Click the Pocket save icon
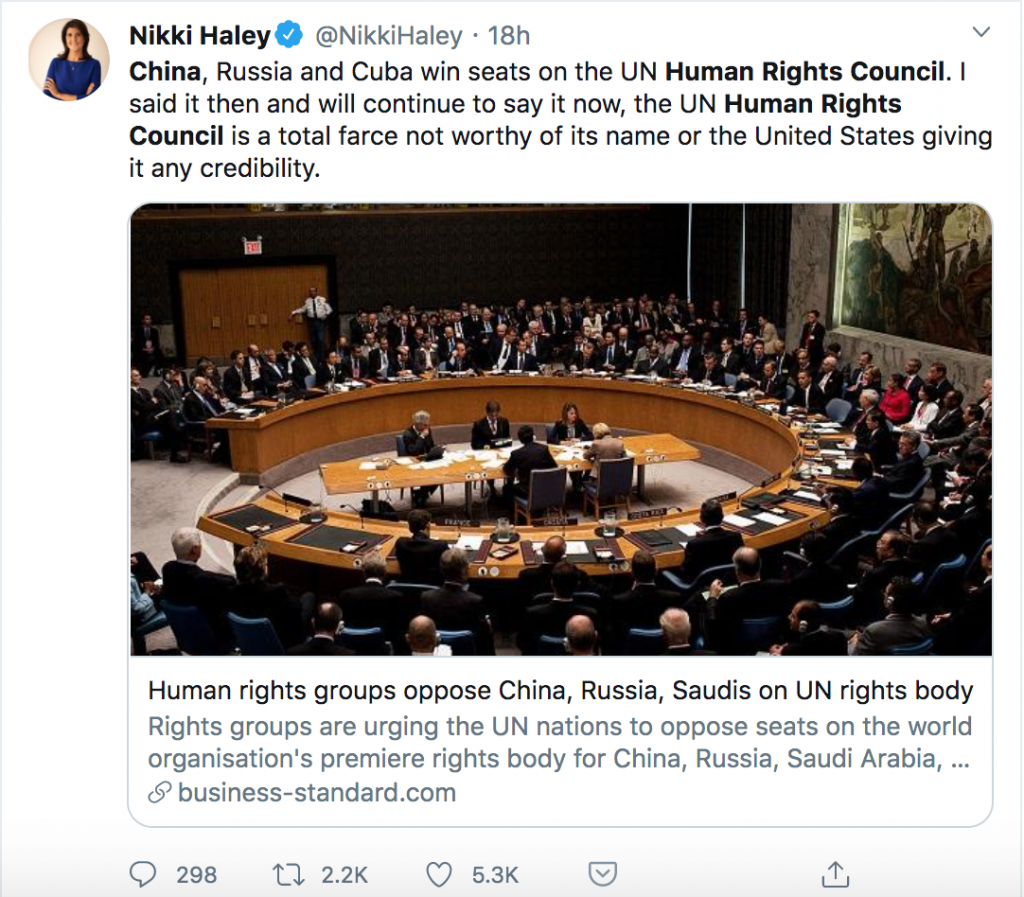 (602, 873)
